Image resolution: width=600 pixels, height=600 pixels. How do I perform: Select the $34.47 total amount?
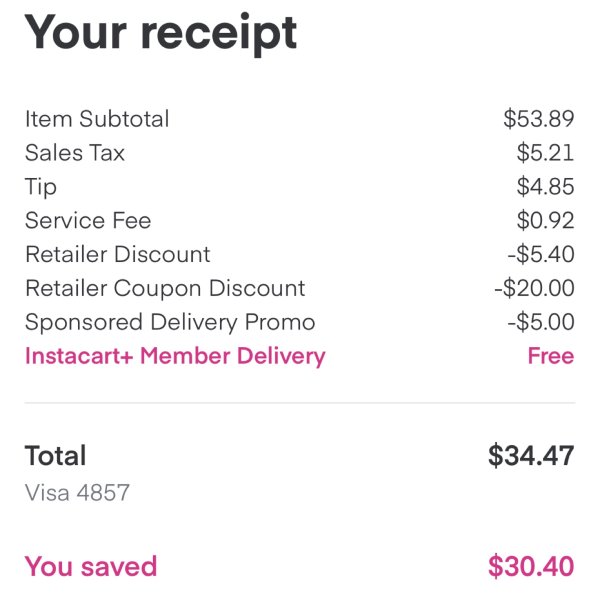pyautogui.click(x=531, y=455)
